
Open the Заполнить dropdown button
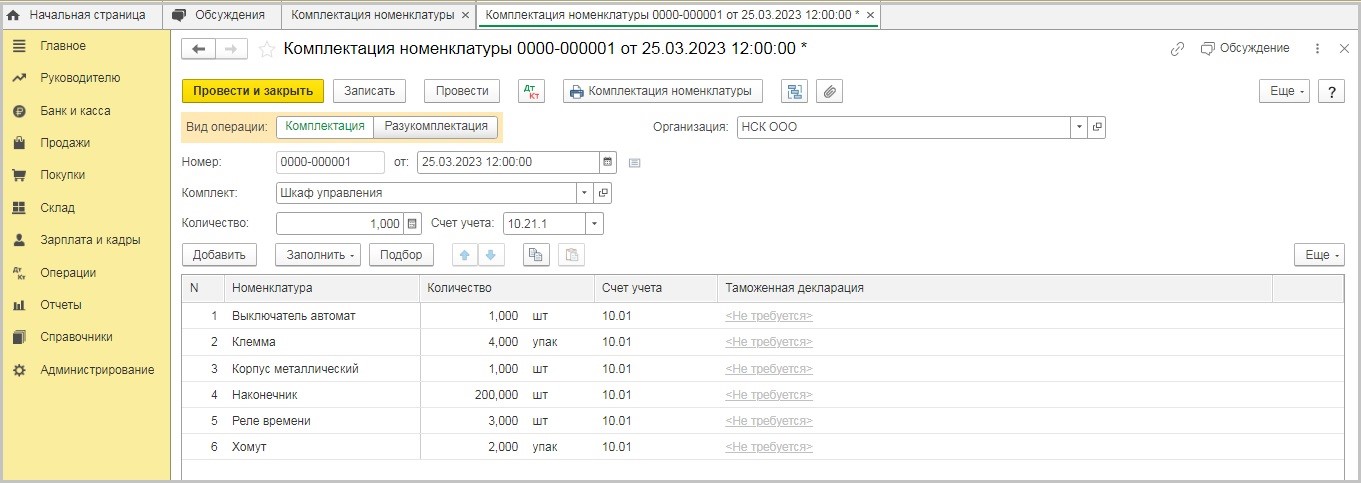318,255
